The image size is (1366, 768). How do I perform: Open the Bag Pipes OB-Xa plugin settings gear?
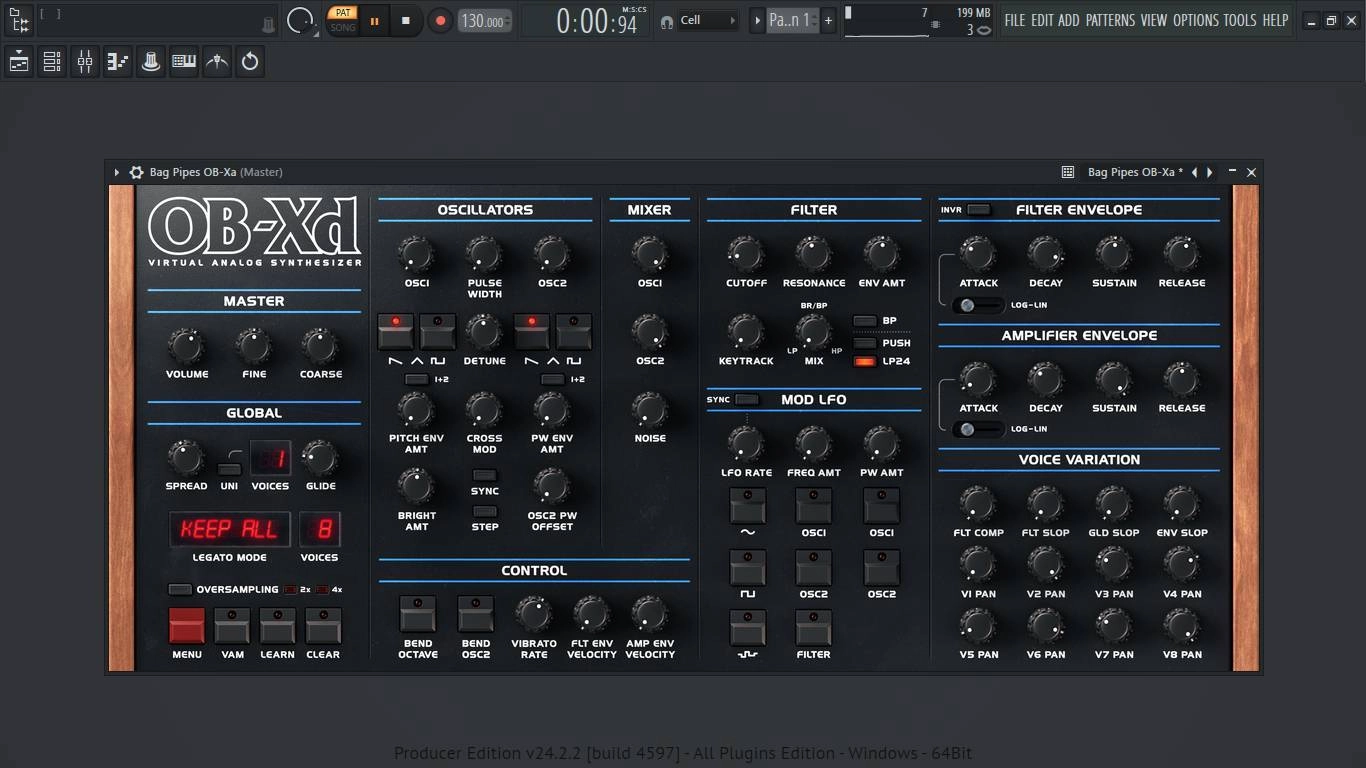[136, 172]
